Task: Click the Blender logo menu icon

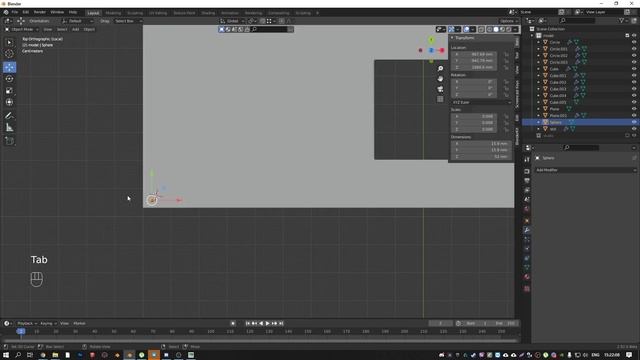Action: (x=6, y=12)
